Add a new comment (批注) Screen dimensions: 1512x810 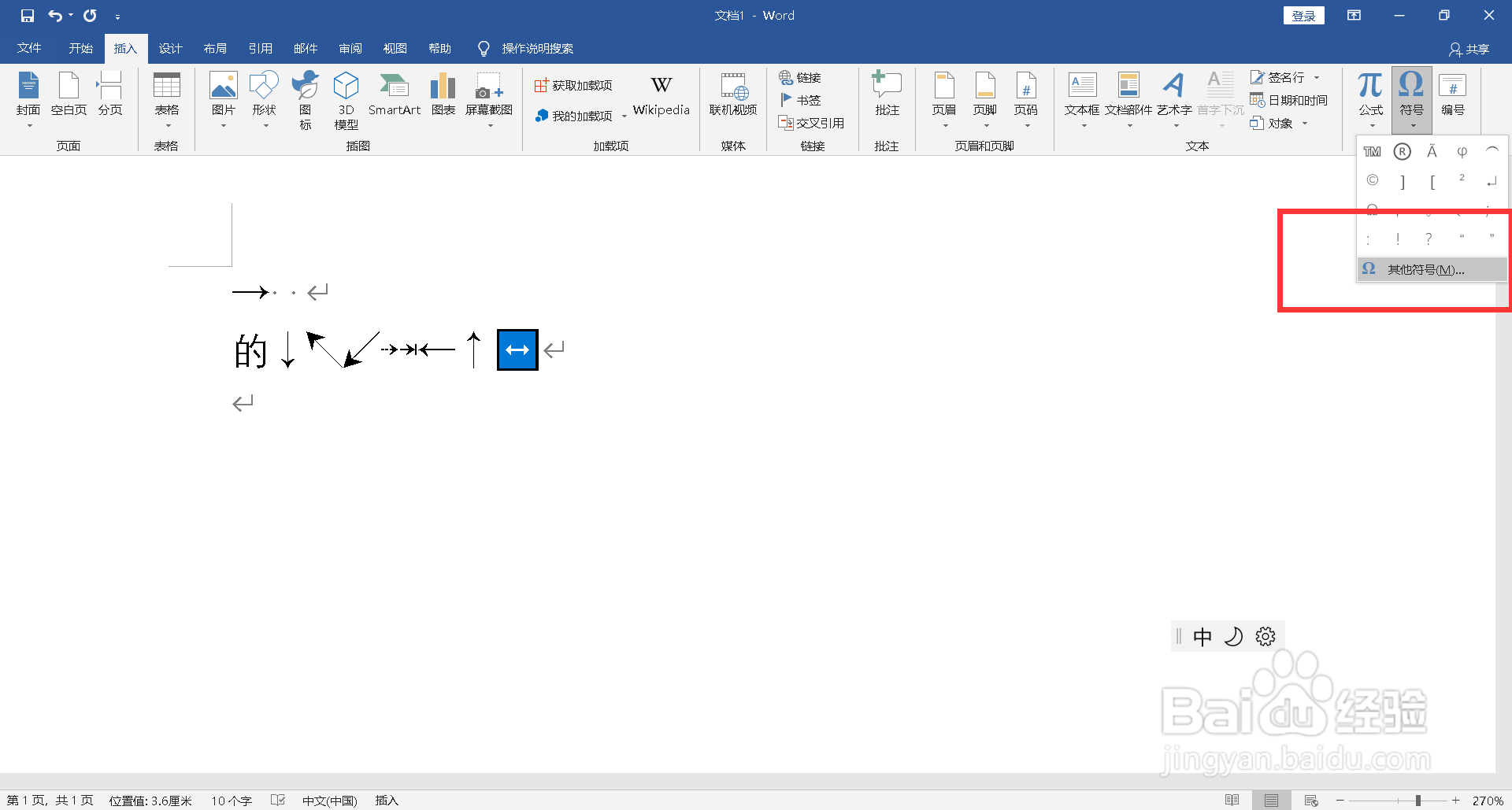887,94
